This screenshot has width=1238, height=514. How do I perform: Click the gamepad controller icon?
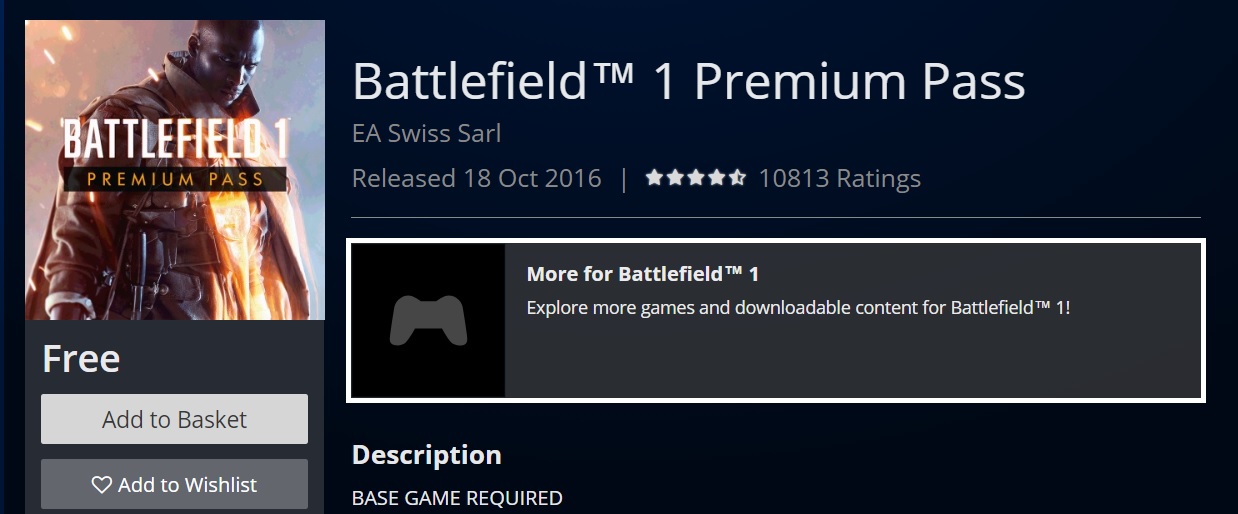(428, 321)
